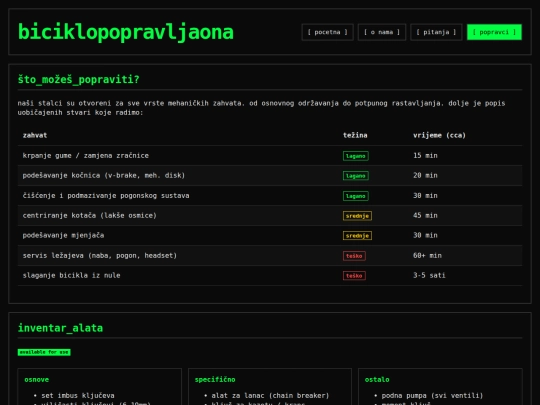The image size is (540, 405).
Task: Click the intro paragraph naši stalci su otvoreni
Action: click(262, 108)
